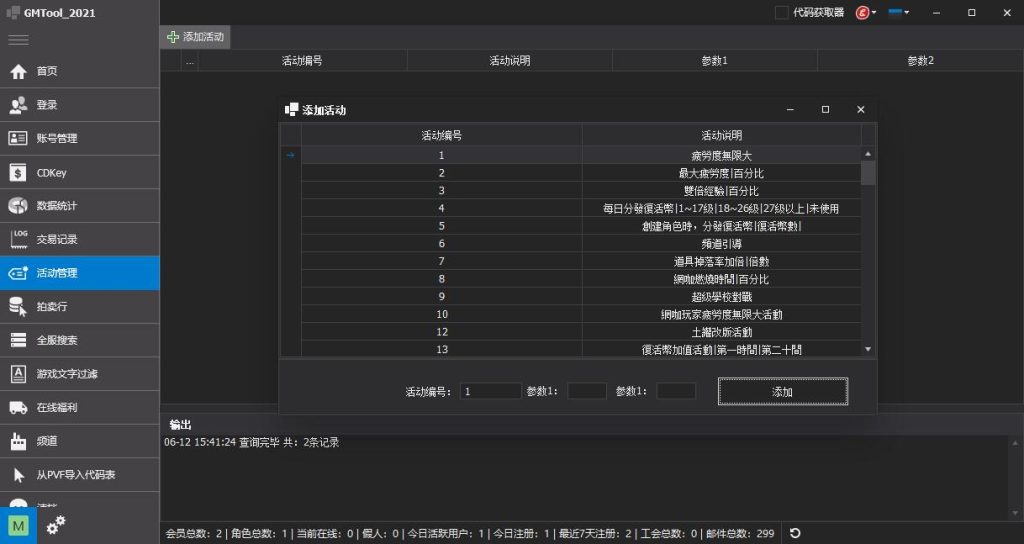
Task: Select row 3 雙倍經驗|百分比
Action: (581, 191)
